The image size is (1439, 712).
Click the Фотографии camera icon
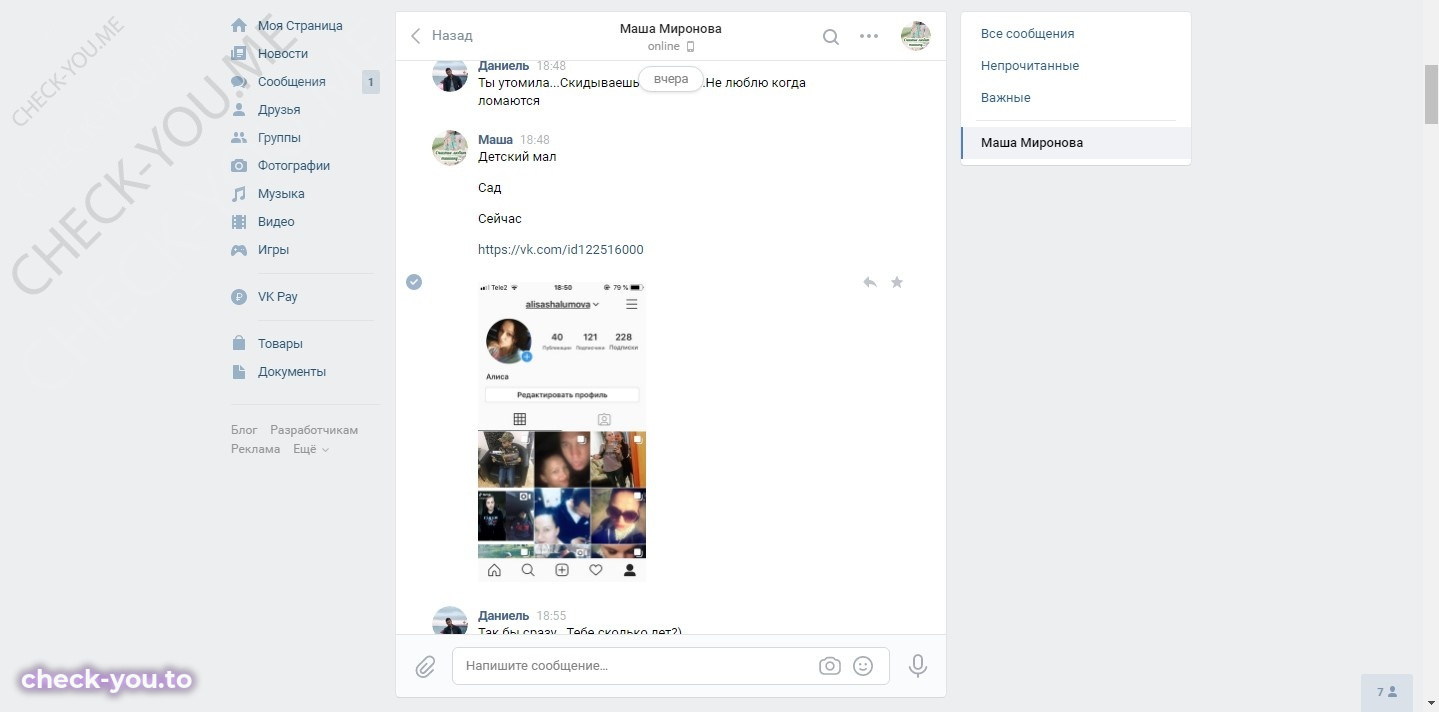coord(239,165)
